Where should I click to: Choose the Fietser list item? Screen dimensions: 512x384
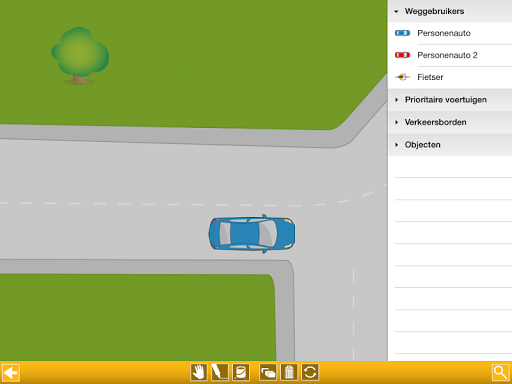(x=450, y=77)
